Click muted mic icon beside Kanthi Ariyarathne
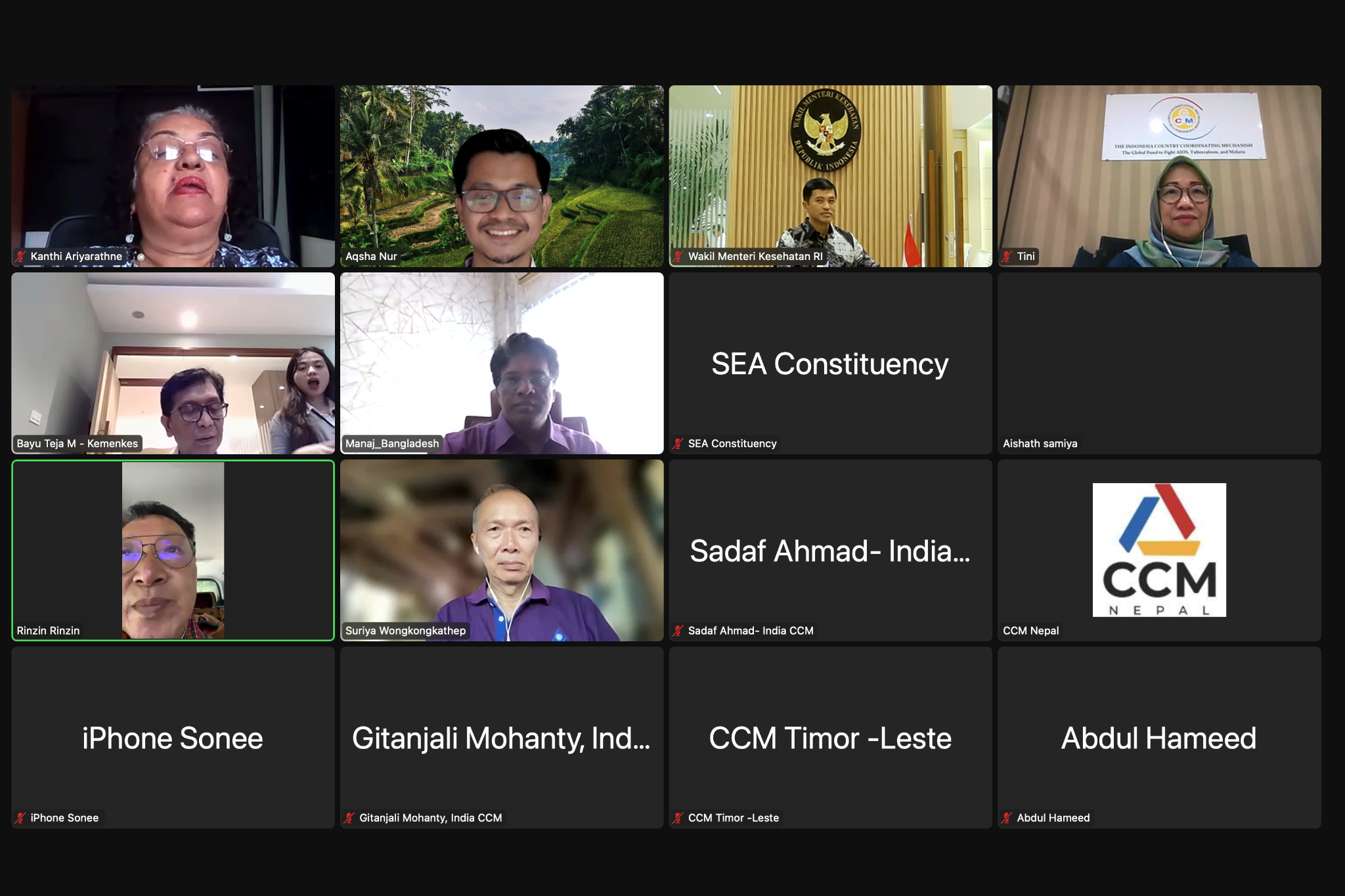This screenshot has width=1345, height=896. pyautogui.click(x=21, y=257)
